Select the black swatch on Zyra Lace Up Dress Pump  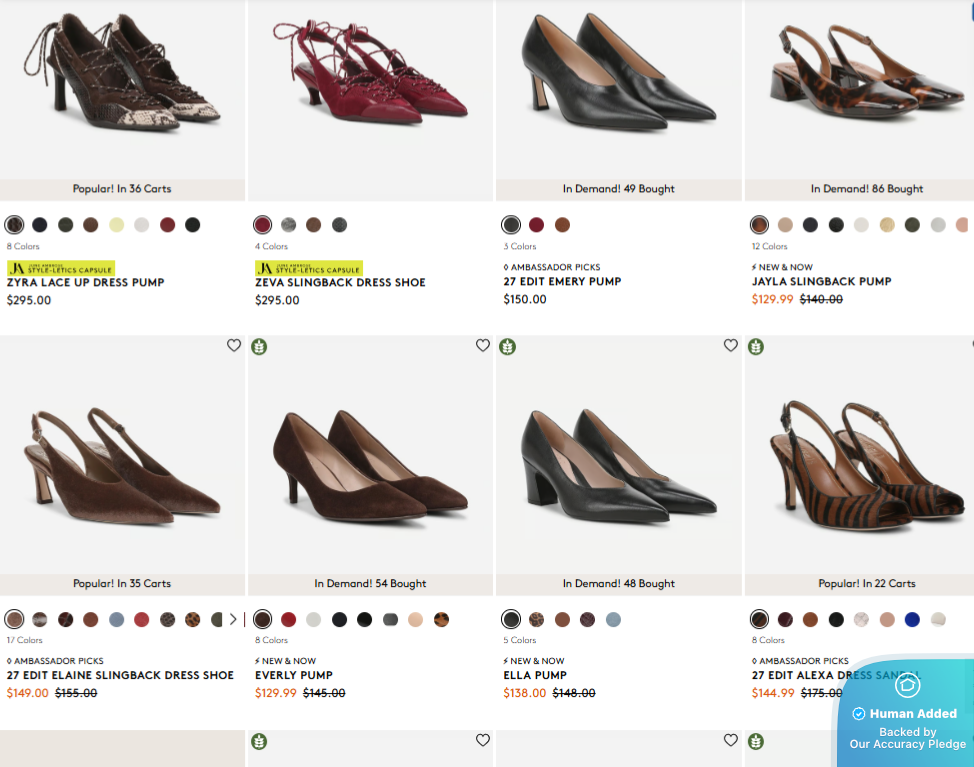click(193, 225)
